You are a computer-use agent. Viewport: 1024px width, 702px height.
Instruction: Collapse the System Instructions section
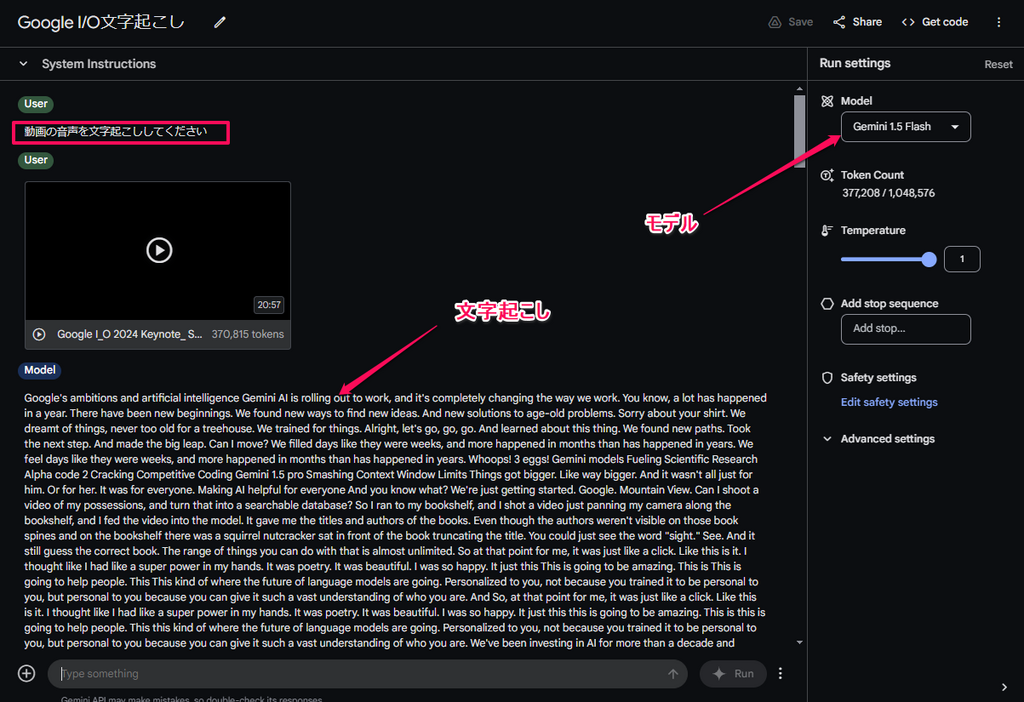coord(24,64)
